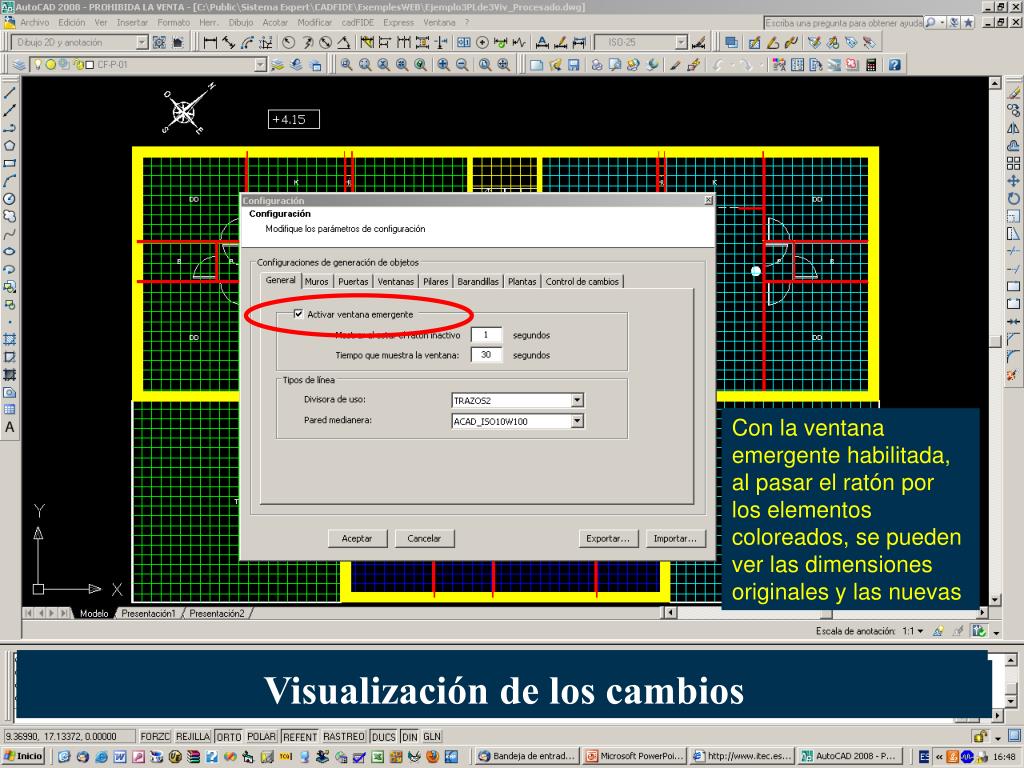Click the Zoom Out magnifier icon
This screenshot has height=768, width=1024.
click(462, 65)
